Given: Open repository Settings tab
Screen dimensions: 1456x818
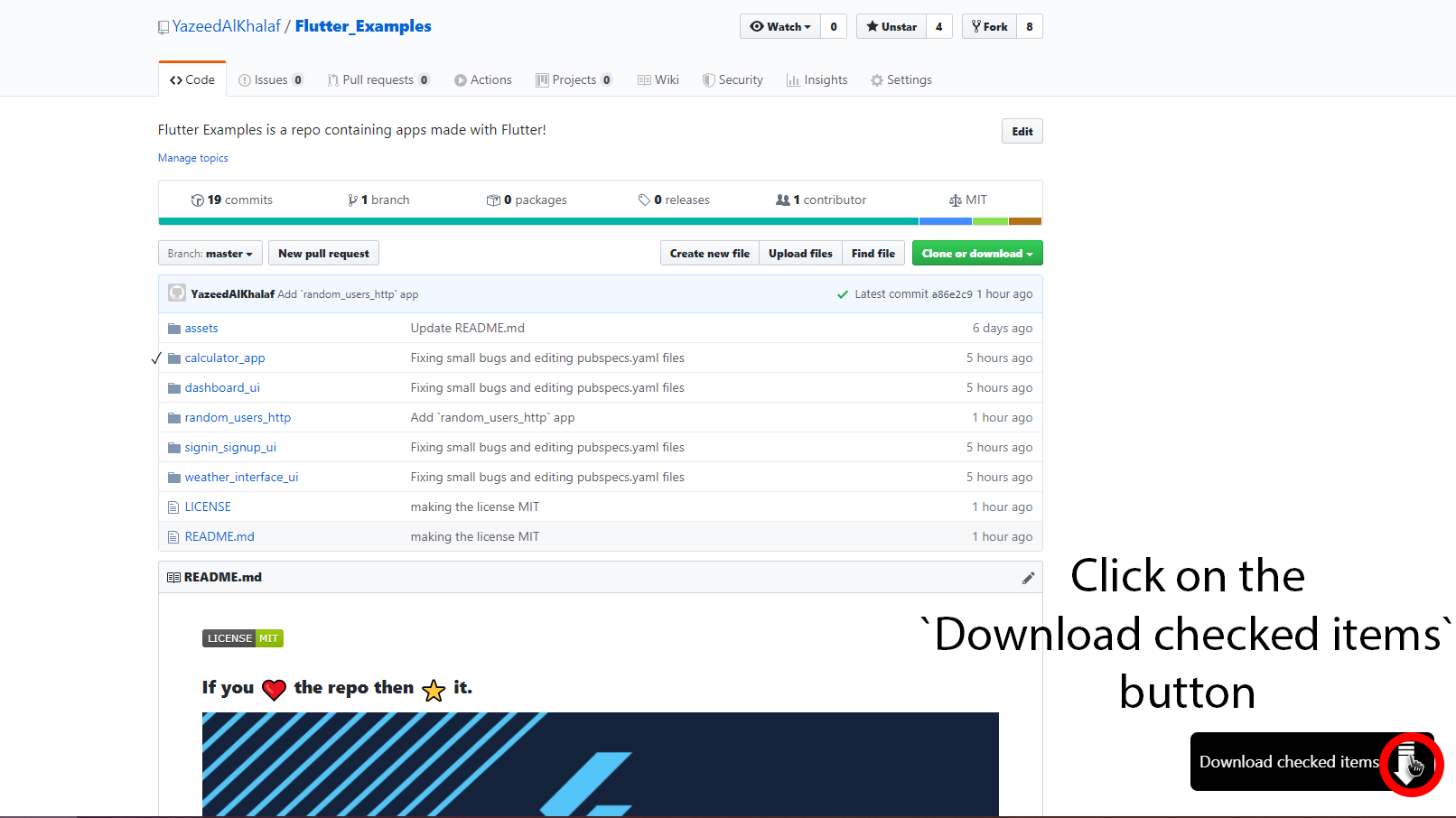Looking at the screenshot, I should tap(901, 79).
